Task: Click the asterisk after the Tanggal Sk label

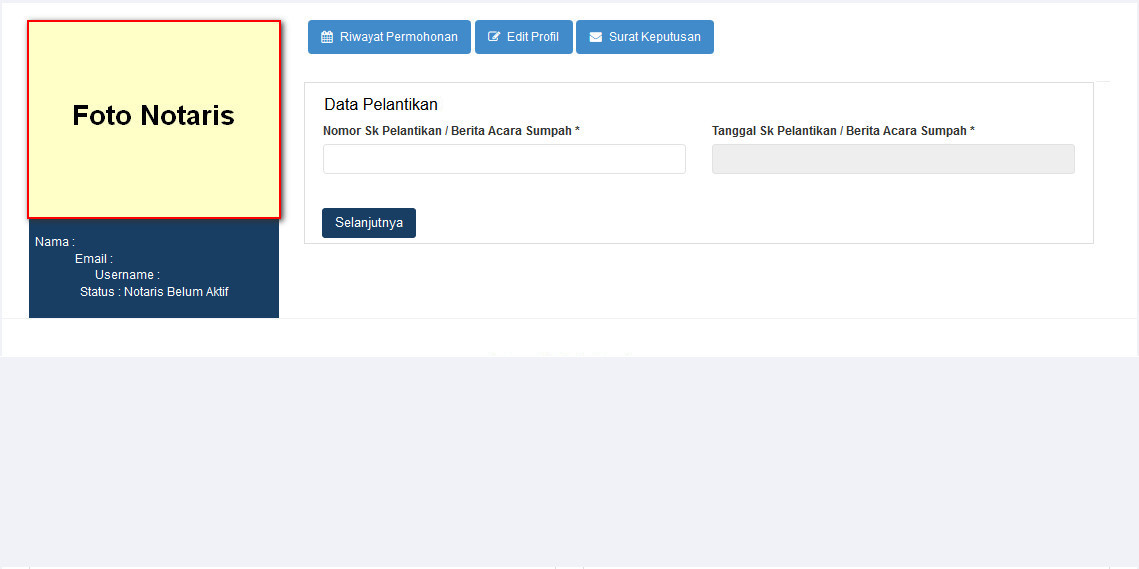Action: click(972, 131)
